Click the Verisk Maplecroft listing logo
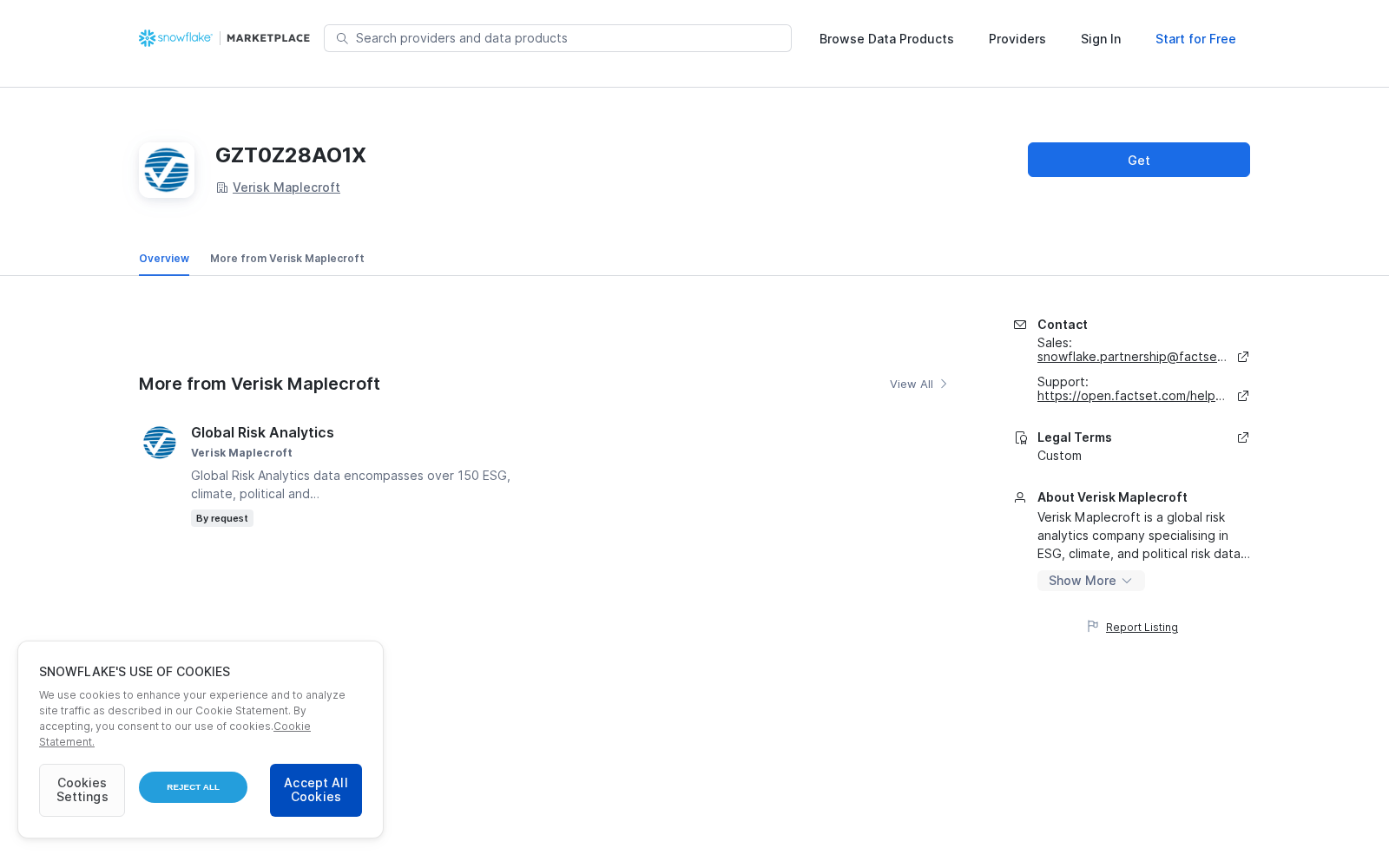The height and width of the screenshot is (868, 1389). 167,170
